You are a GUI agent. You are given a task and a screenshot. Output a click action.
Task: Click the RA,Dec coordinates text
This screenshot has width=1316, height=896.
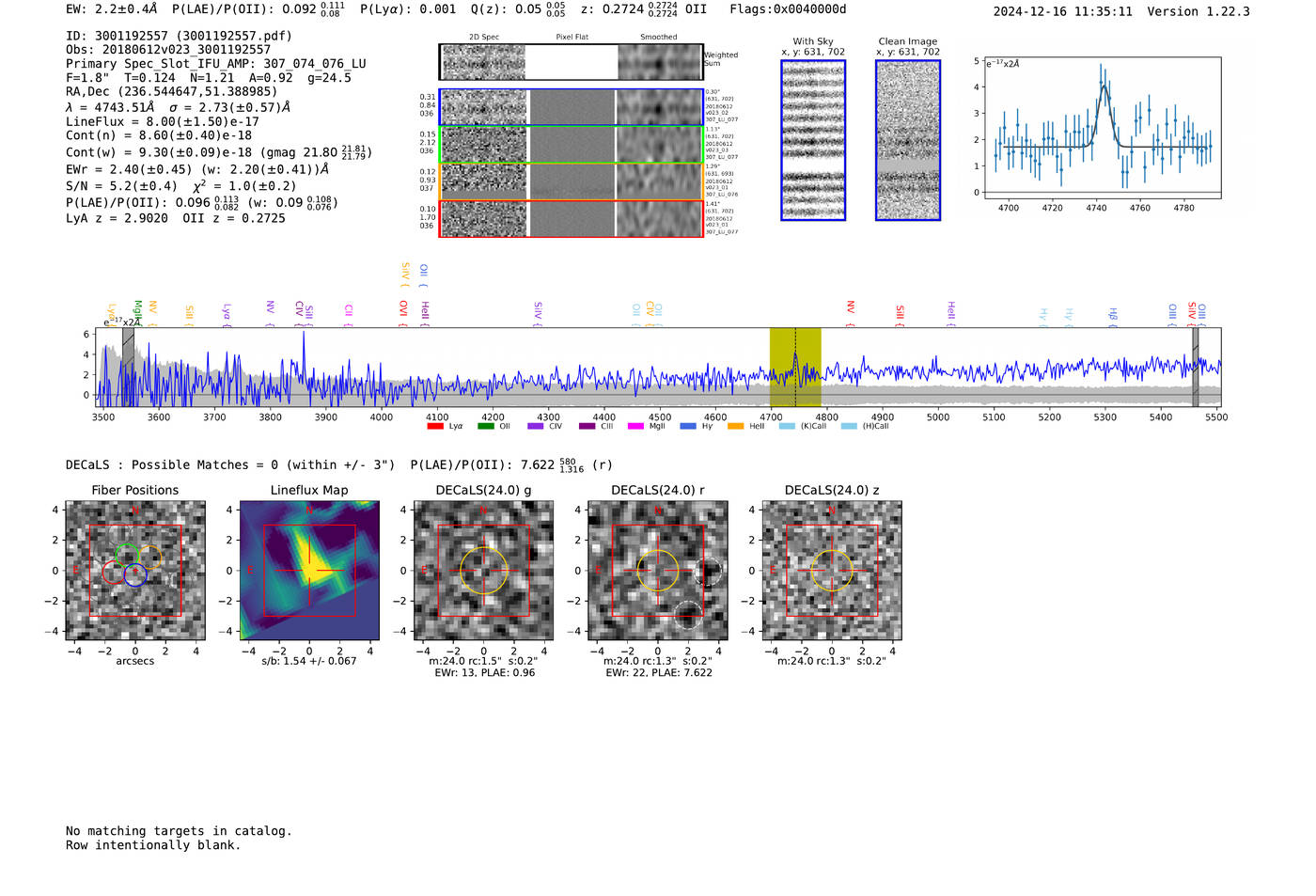[172, 92]
